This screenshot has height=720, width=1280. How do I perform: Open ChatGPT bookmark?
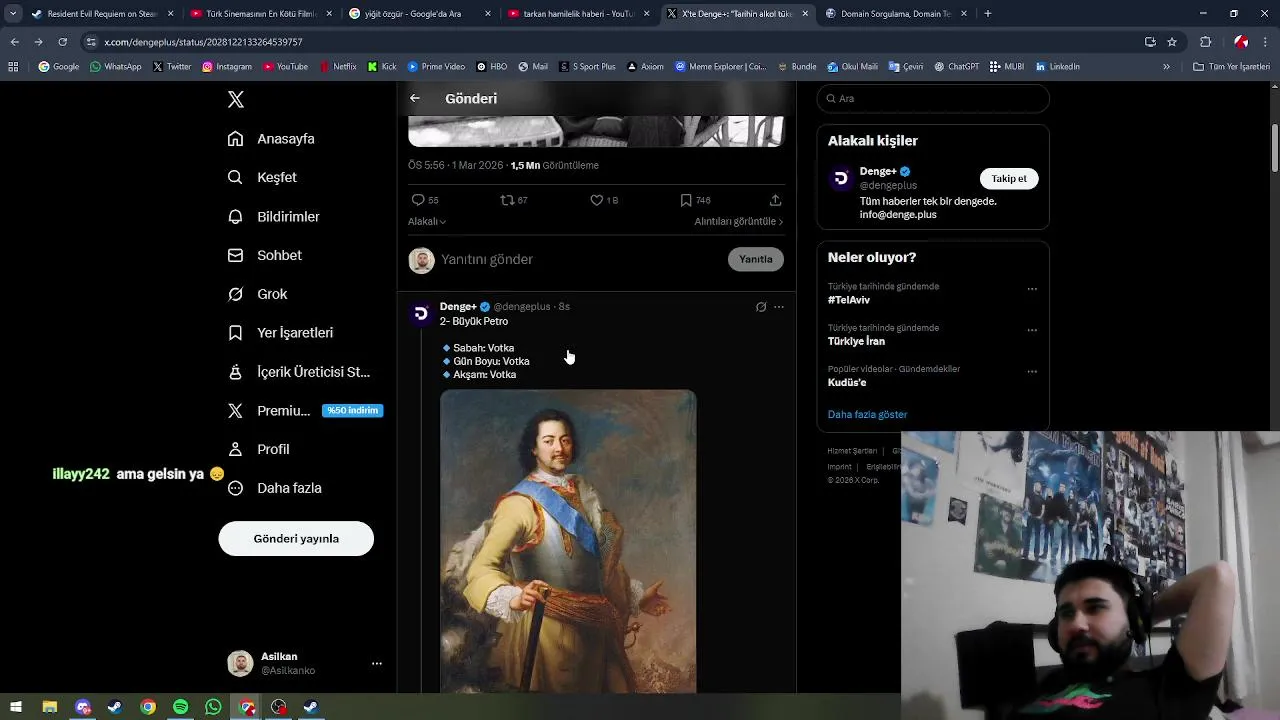point(957,67)
